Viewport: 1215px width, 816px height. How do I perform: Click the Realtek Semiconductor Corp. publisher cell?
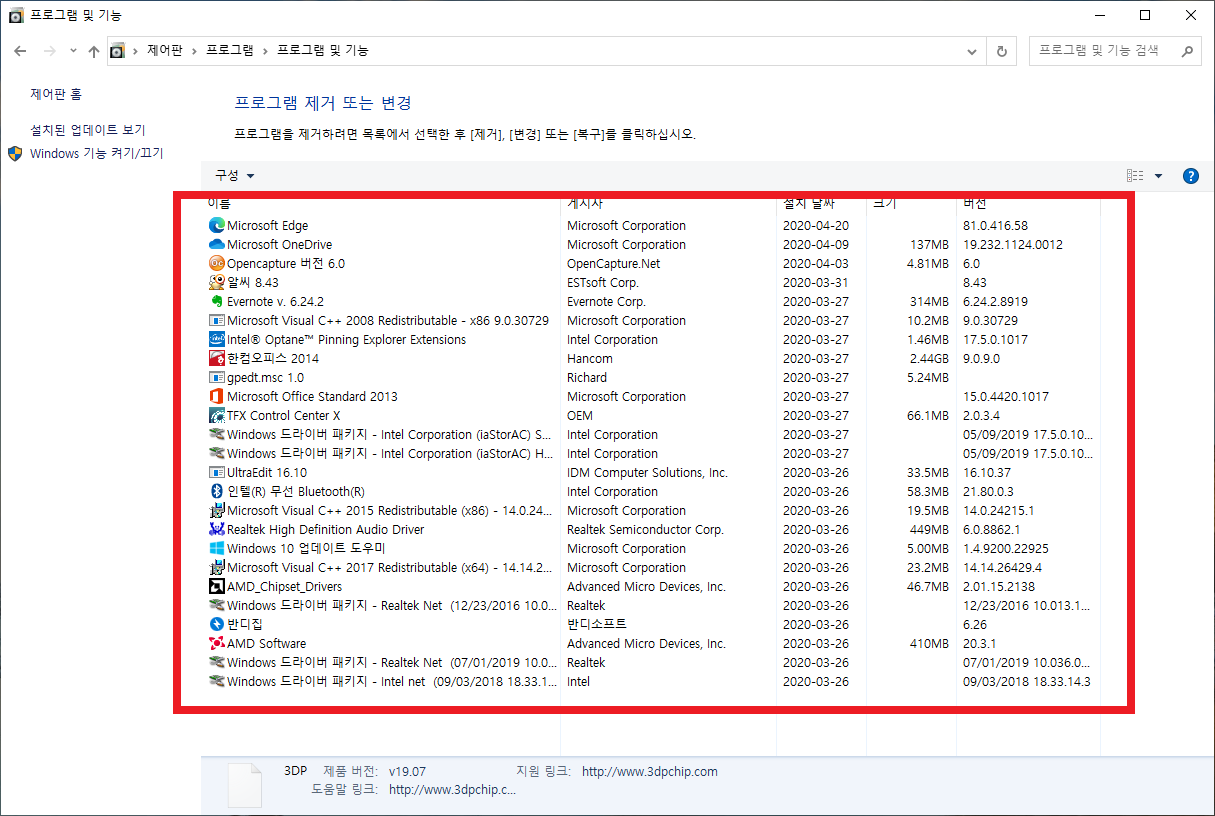pos(645,530)
